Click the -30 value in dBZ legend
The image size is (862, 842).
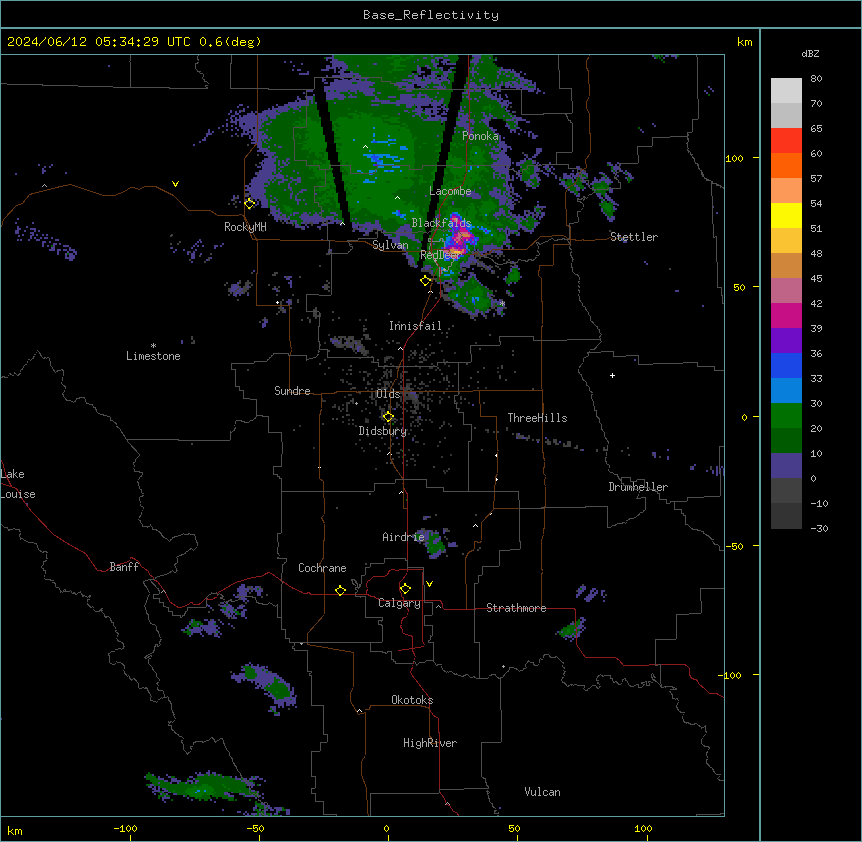(x=819, y=529)
